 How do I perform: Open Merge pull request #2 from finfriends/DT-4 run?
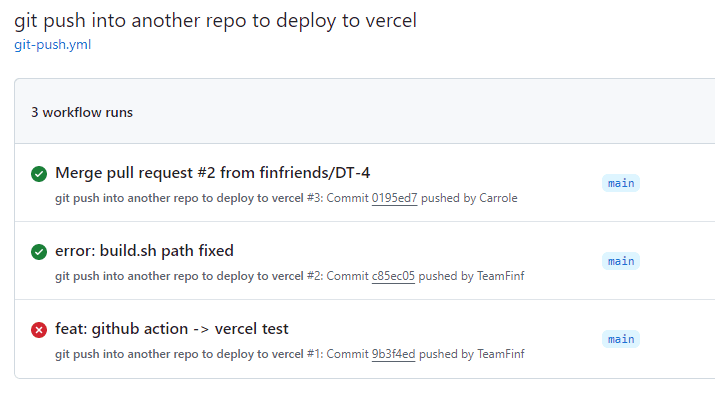click(212, 173)
